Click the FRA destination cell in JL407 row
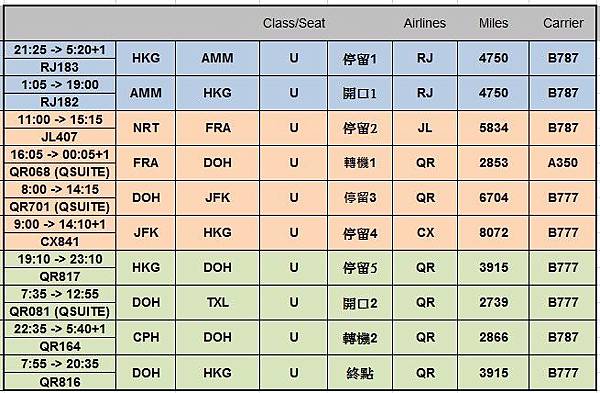Viewport: 600px width, 393px height. click(218, 128)
